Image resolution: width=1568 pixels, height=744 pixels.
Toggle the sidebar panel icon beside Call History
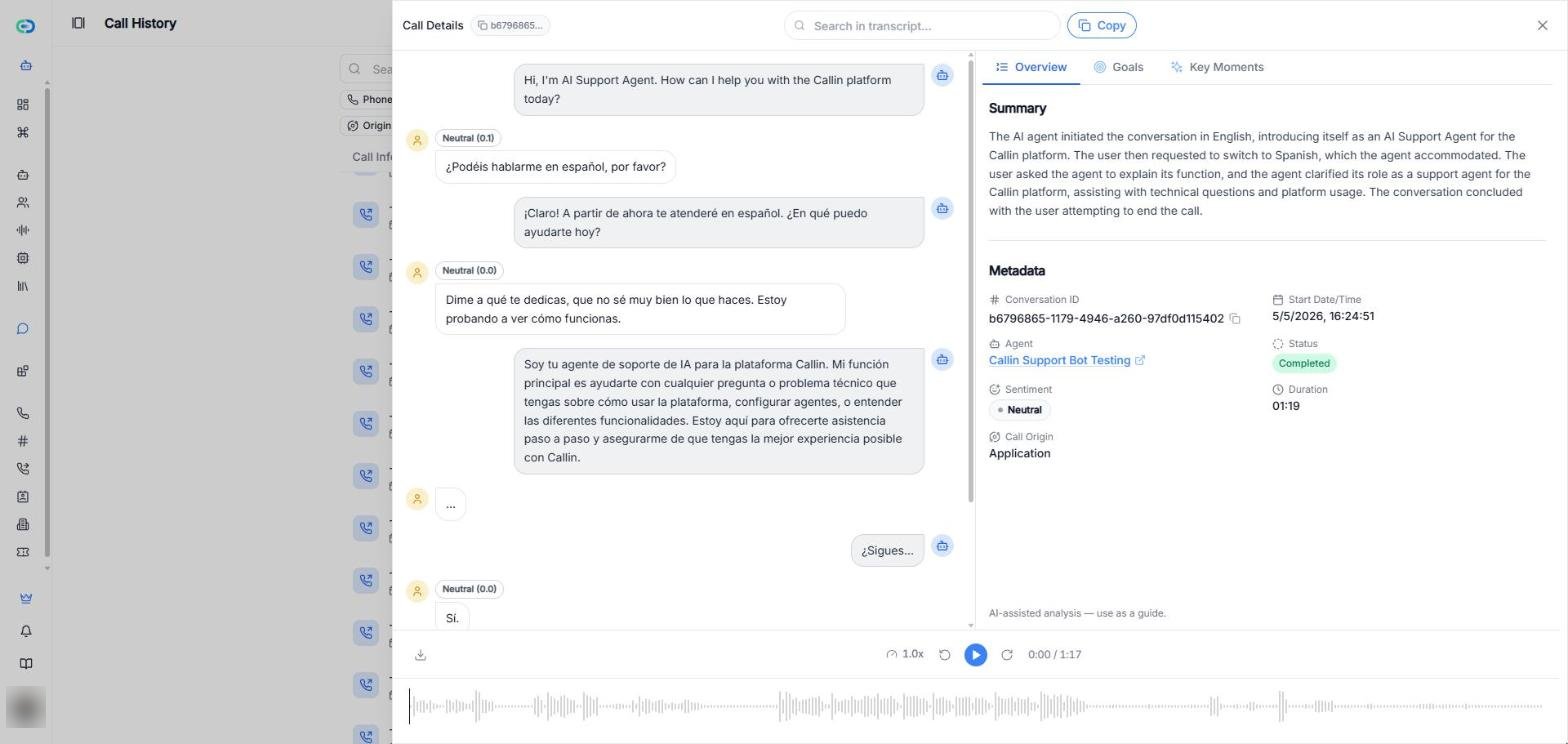point(78,23)
